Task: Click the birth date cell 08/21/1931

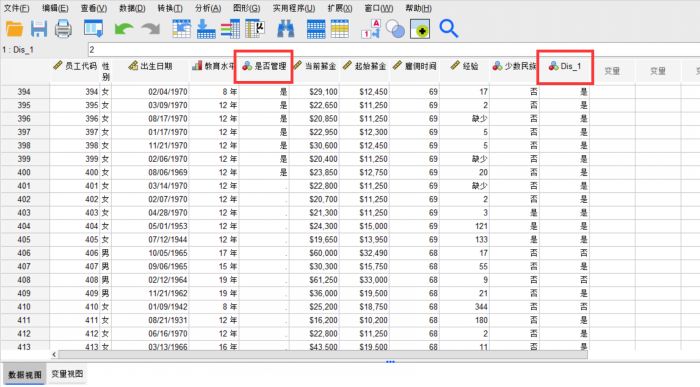Action: (x=150, y=320)
